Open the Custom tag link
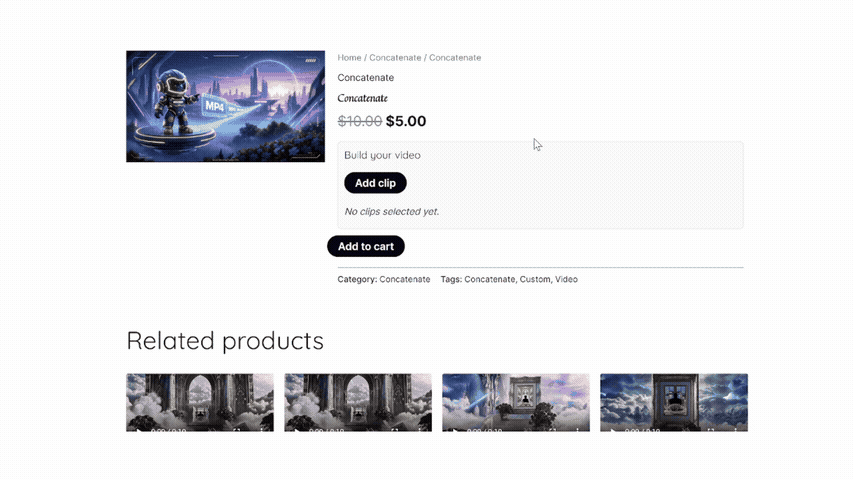Screen dimensions: 853x480 tap(535, 279)
